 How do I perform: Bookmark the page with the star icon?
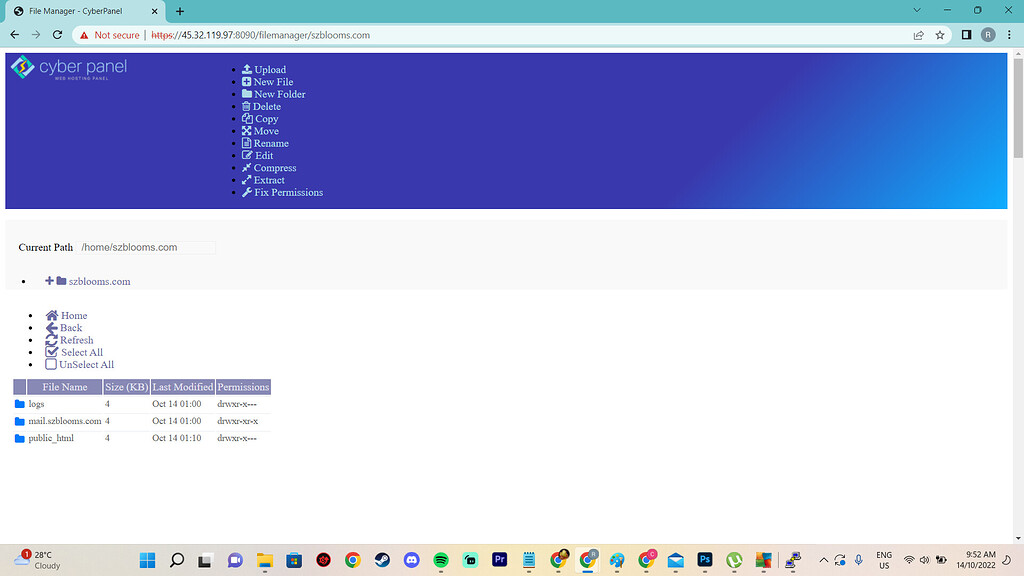939,33
